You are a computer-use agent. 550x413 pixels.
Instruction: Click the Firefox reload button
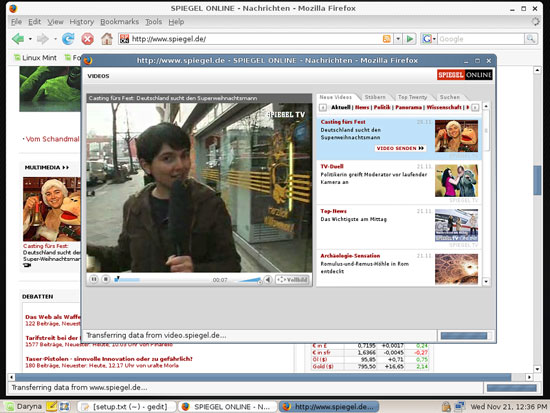68,39
